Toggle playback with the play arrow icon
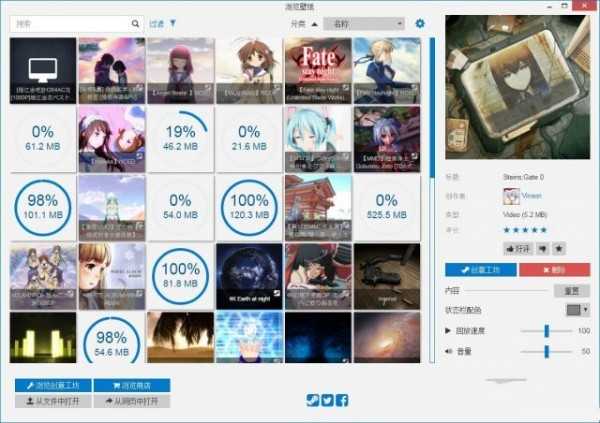 tap(448, 330)
